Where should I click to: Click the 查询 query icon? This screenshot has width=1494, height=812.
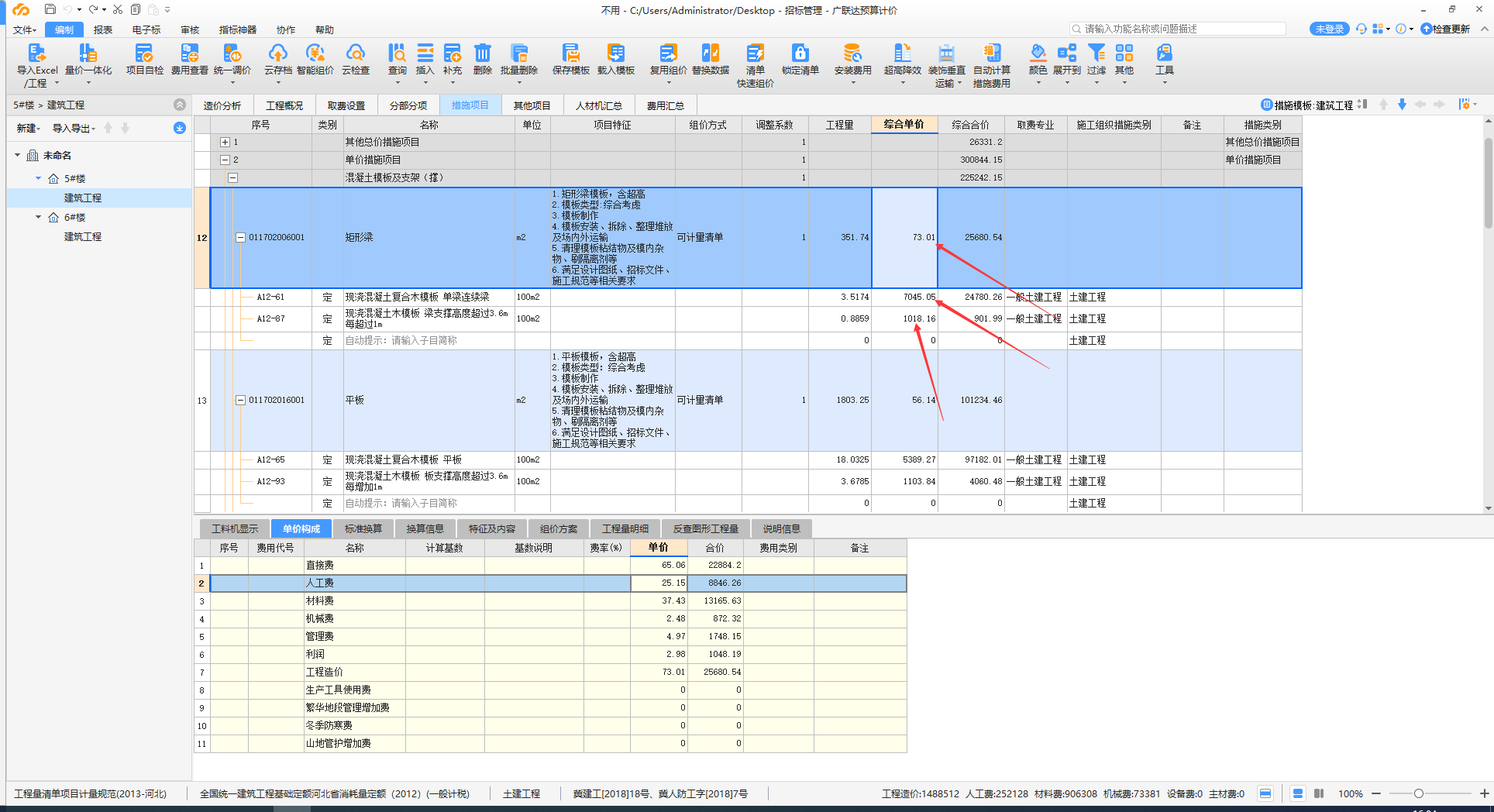click(397, 53)
